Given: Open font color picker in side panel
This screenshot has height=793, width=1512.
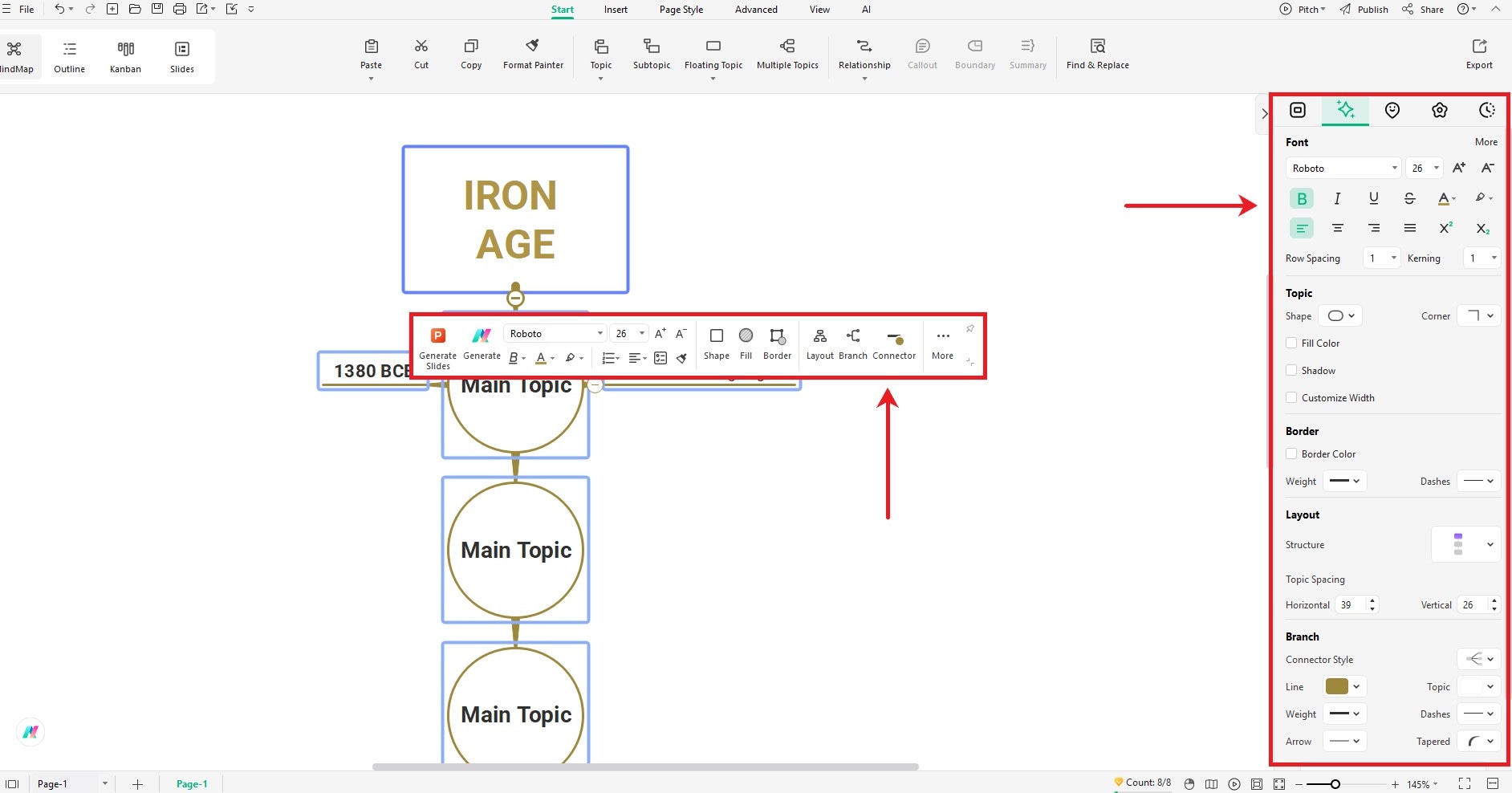Looking at the screenshot, I should point(1446,198).
